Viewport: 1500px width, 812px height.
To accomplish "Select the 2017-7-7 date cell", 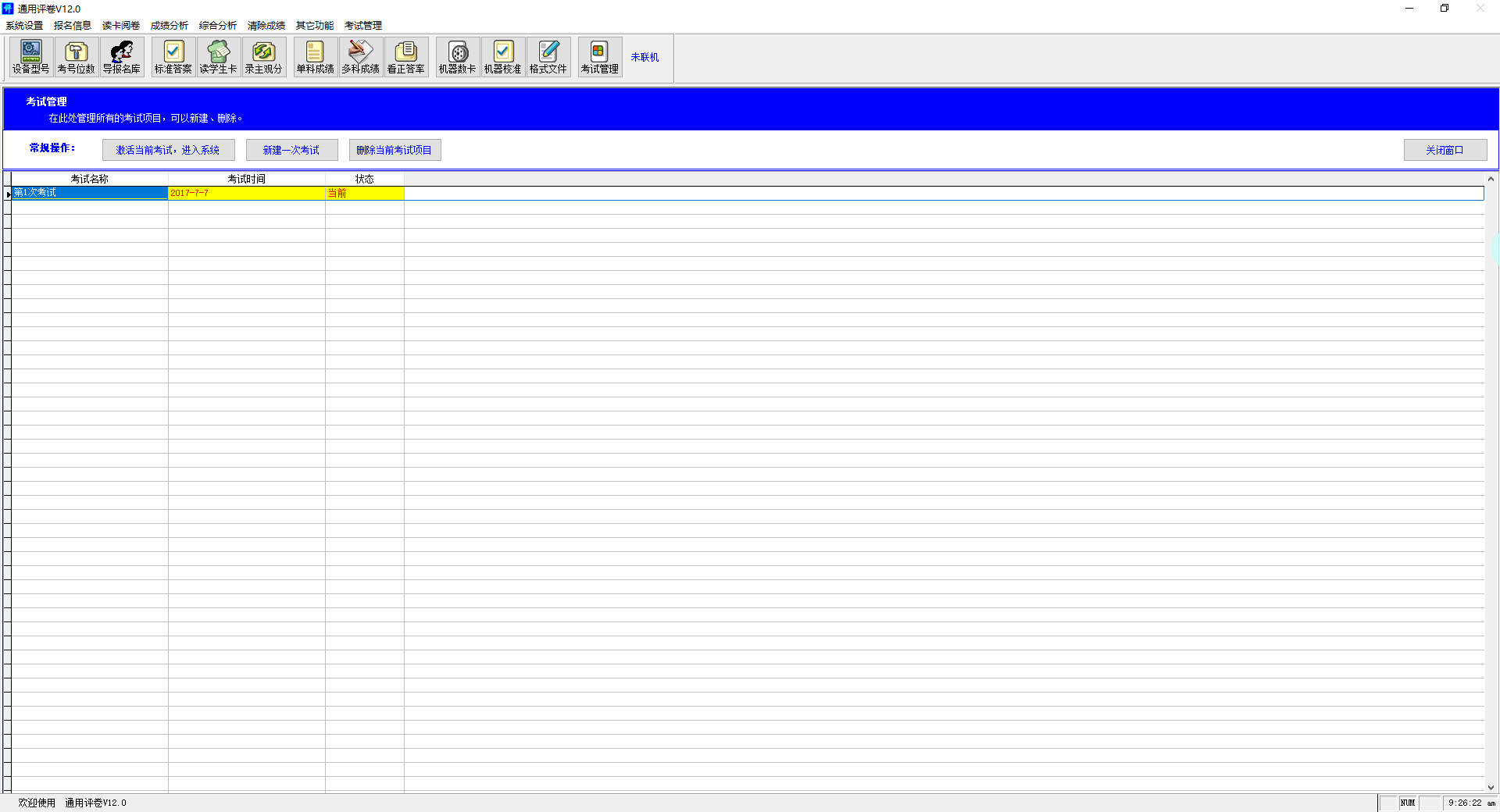I will click(x=247, y=193).
